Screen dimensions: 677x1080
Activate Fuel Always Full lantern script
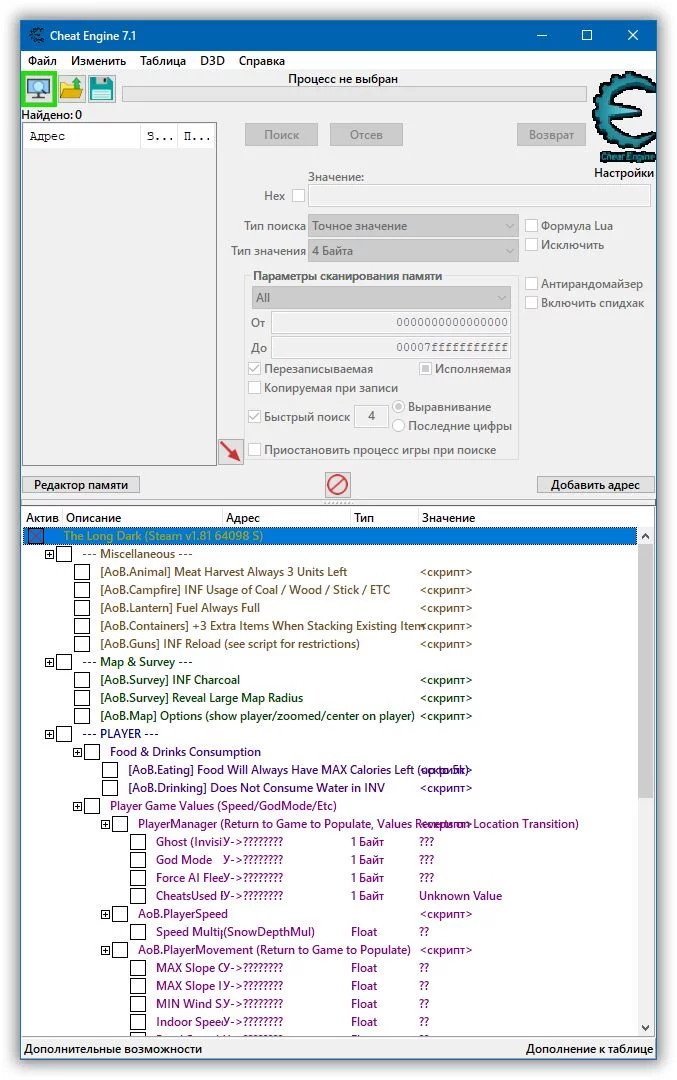coord(82,608)
